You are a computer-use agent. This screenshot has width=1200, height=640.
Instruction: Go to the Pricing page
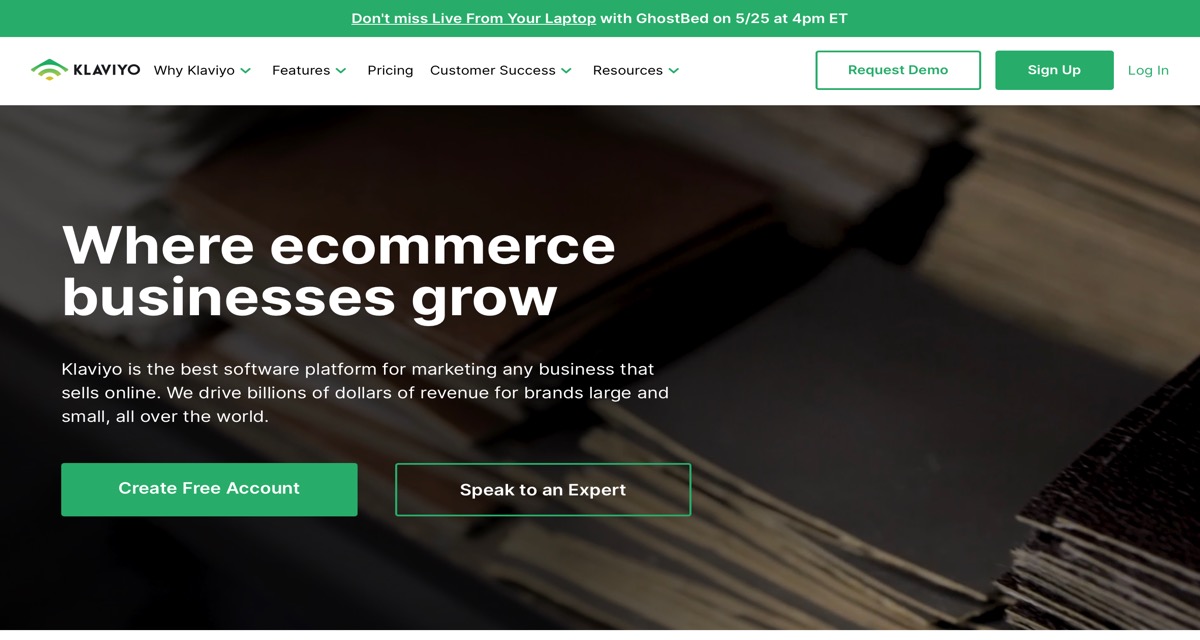click(x=390, y=70)
